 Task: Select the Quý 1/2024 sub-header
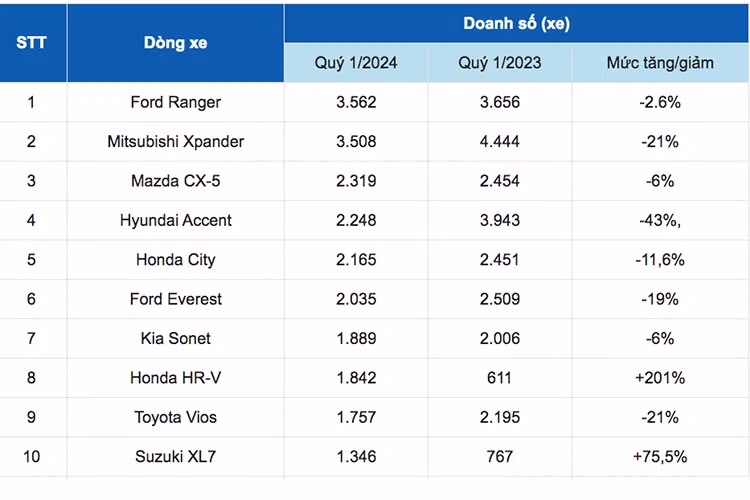click(356, 63)
